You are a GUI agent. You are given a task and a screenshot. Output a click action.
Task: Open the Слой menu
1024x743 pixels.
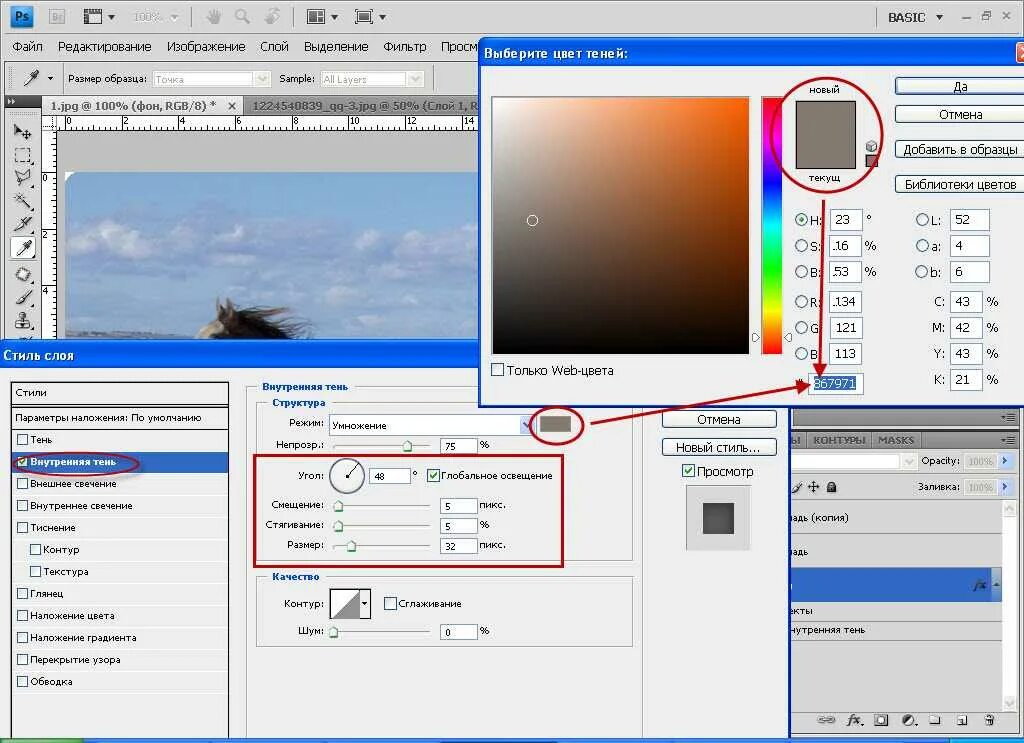click(274, 46)
